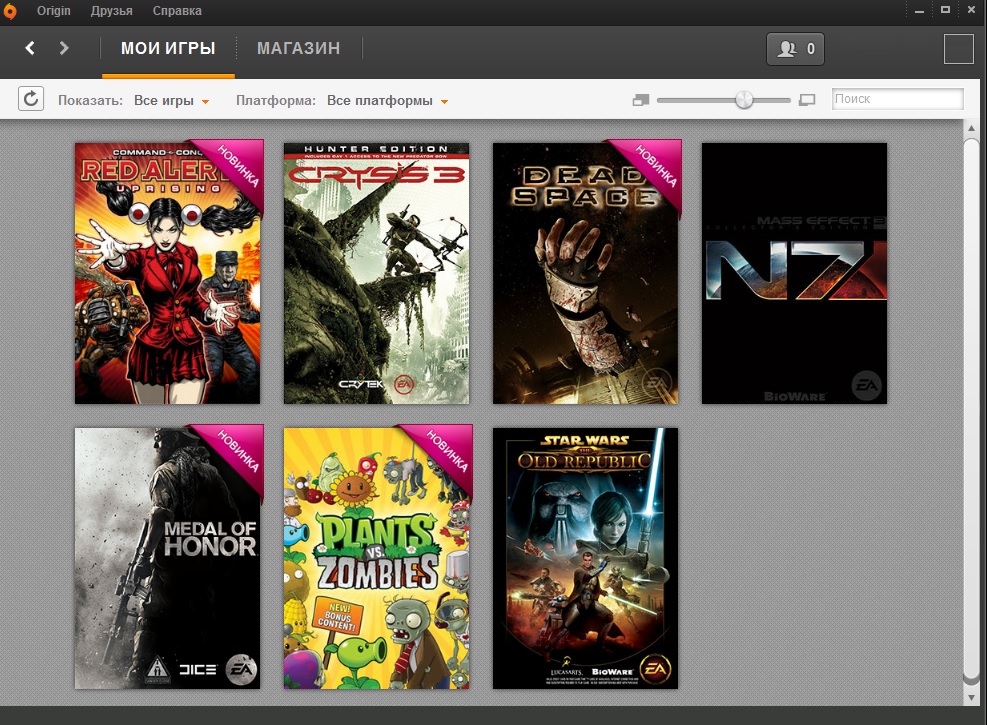Select the Star Wars Old Republic cover
This screenshot has height=725, width=987.
(x=585, y=558)
